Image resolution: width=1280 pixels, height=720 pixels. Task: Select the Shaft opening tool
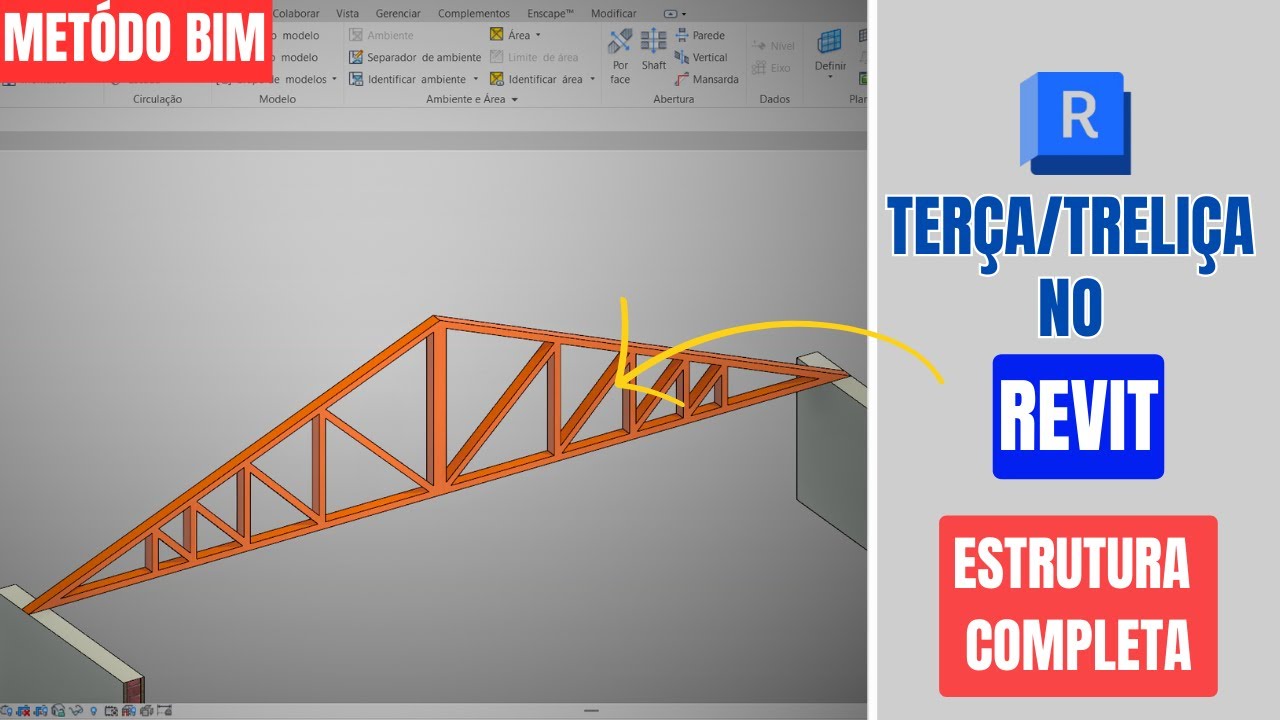click(654, 50)
